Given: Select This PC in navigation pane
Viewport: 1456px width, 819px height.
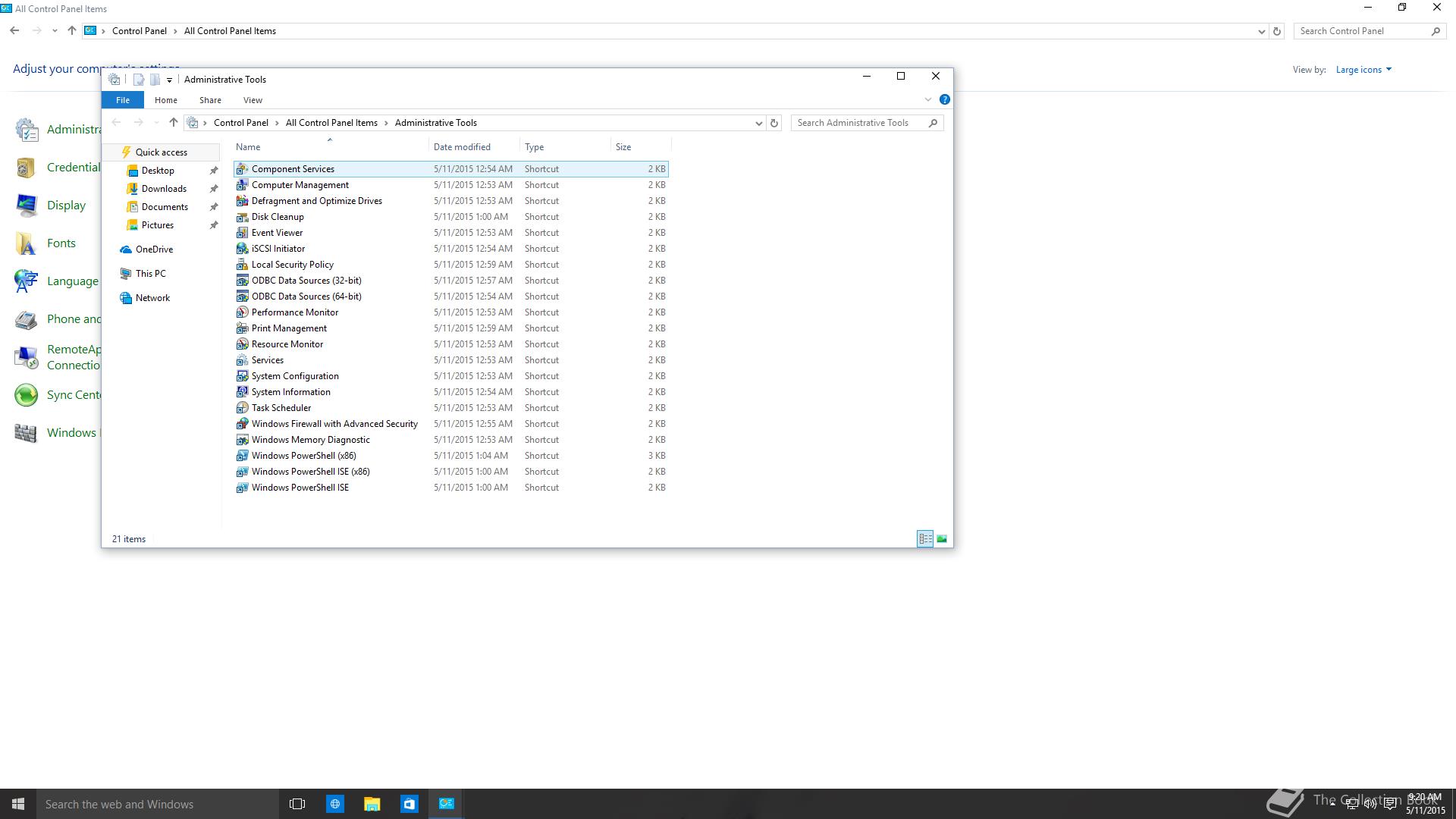Looking at the screenshot, I should point(150,274).
